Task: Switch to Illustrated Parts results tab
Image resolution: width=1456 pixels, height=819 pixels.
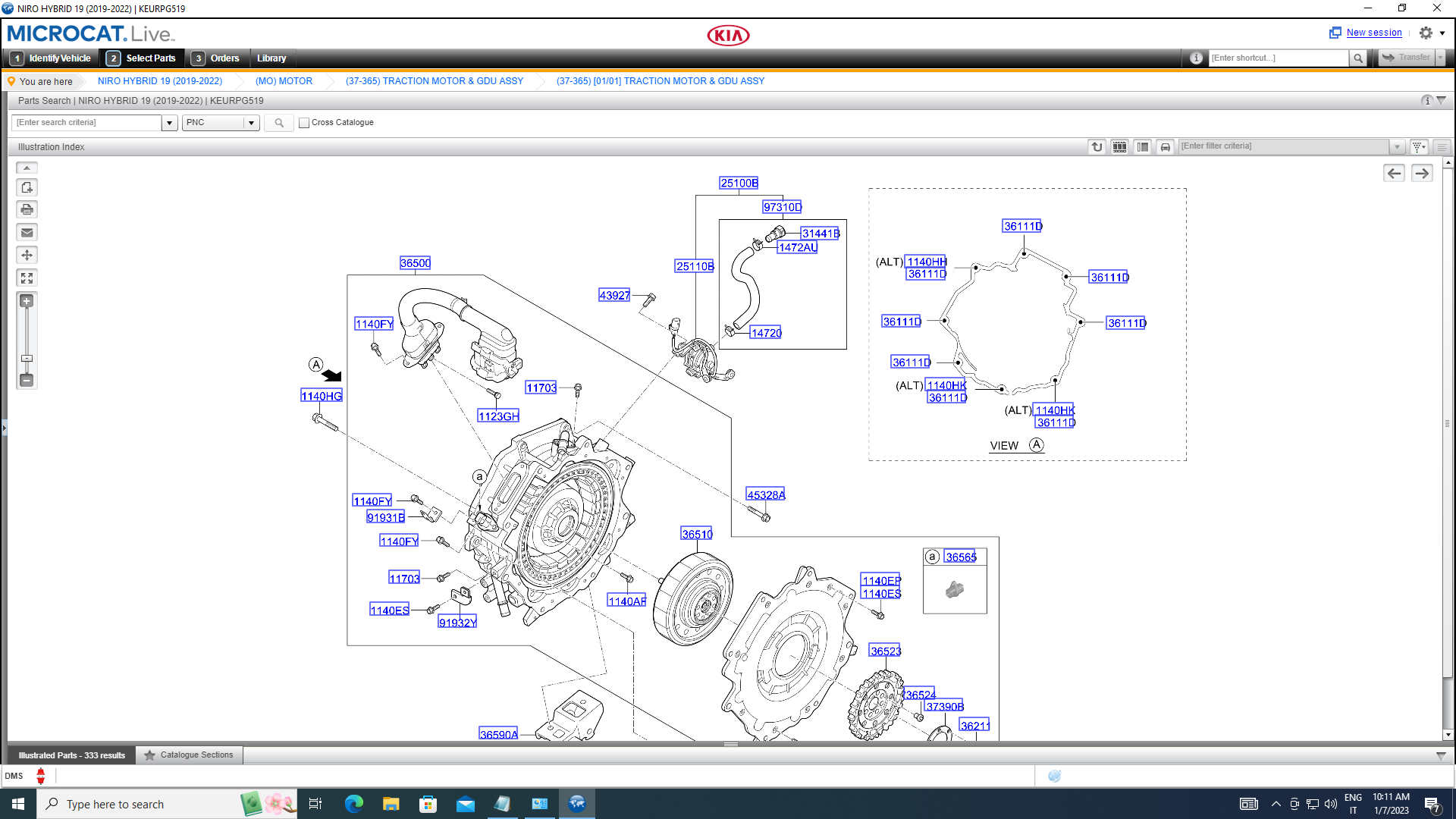Action: [72, 755]
